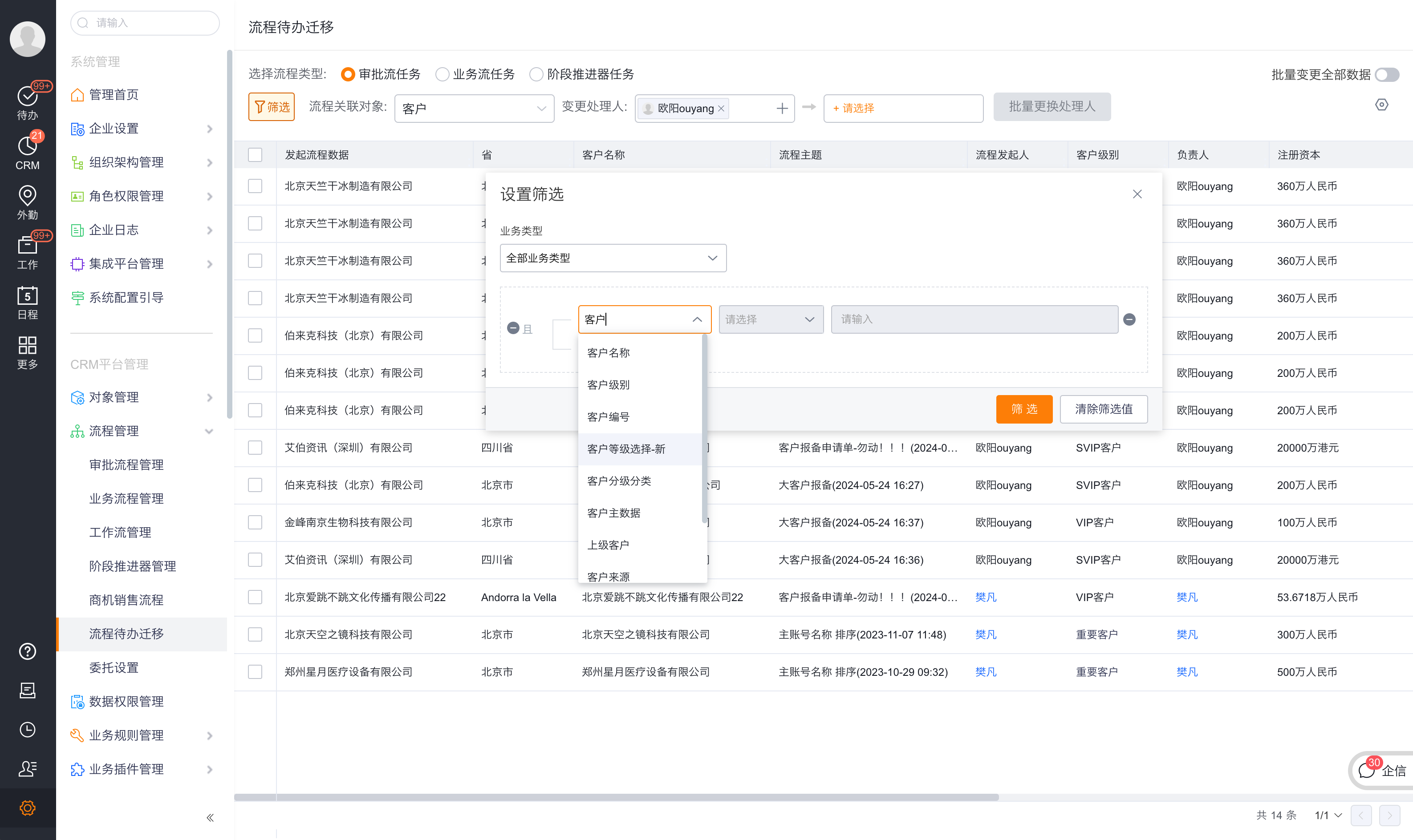Choose 上级客户 from the field list
This screenshot has width=1413, height=840.
[640, 545]
